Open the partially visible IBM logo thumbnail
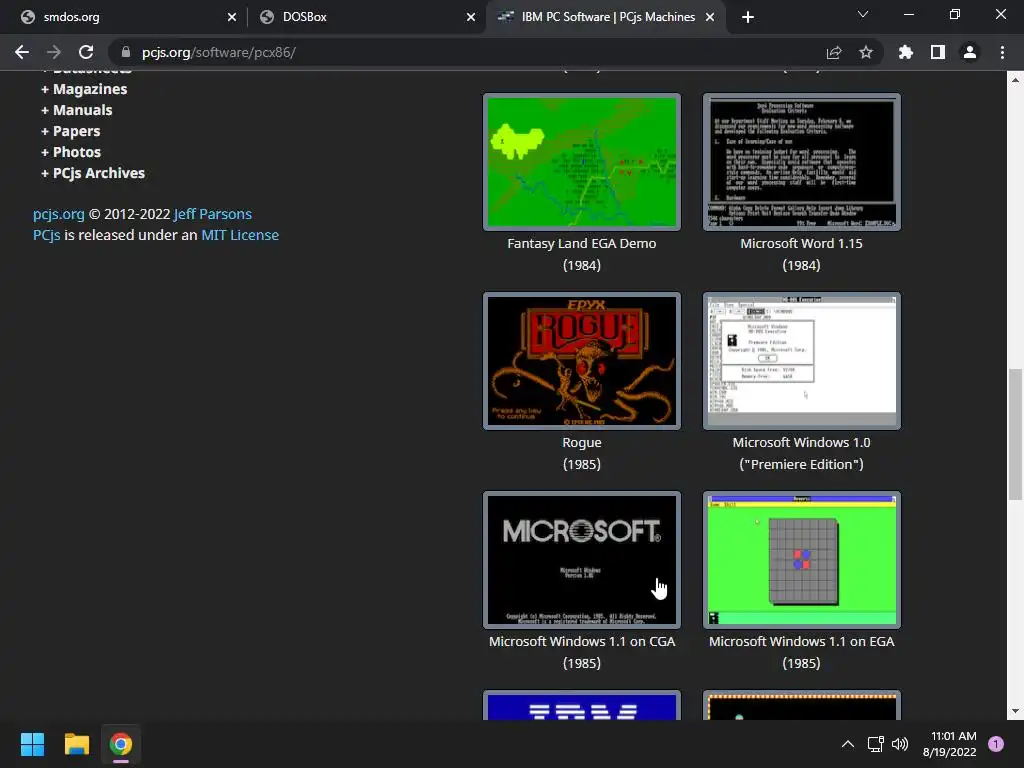The height and width of the screenshot is (768, 1024). 582,706
